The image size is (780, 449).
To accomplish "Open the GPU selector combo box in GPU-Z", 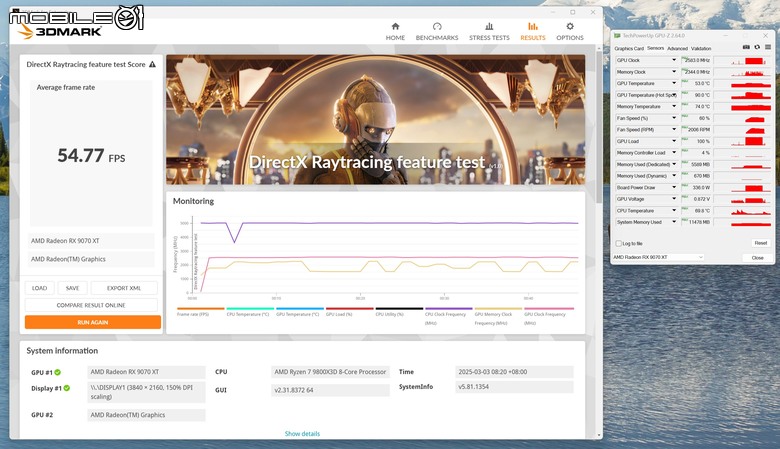I will 658,257.
